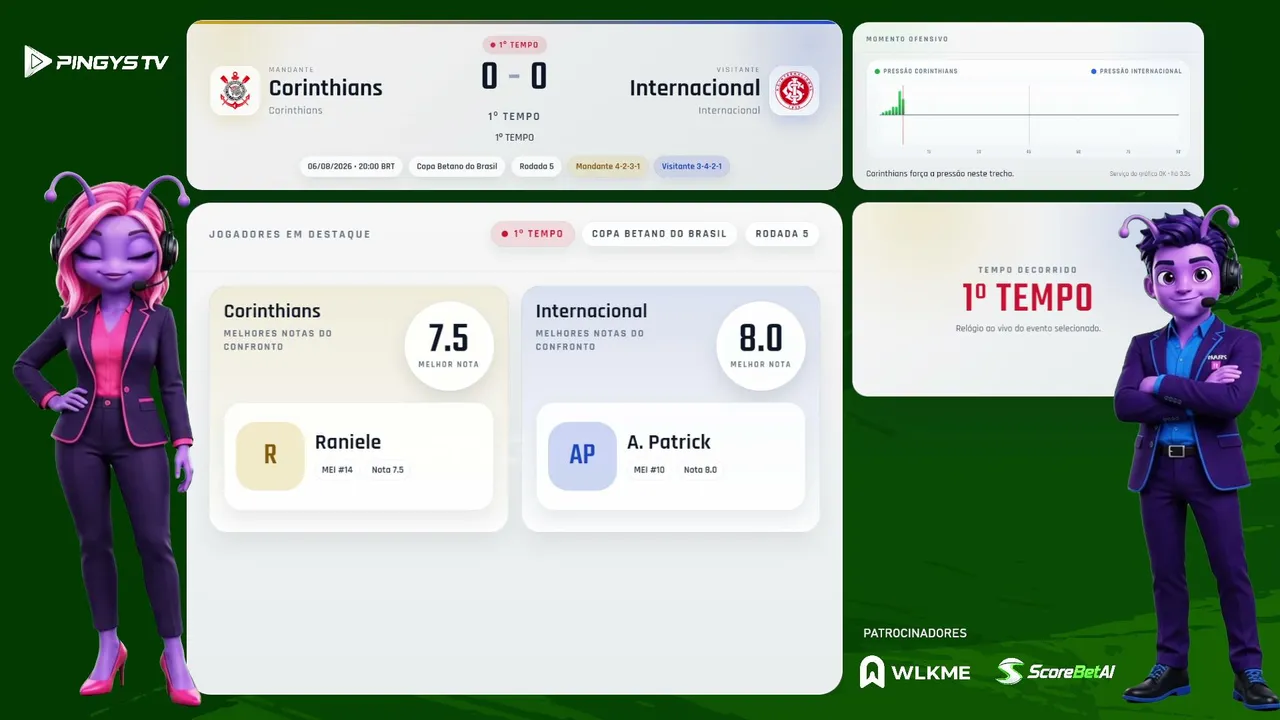This screenshot has width=1280, height=720.
Task: Click "Corinthians força a pressão neste trecho." caption
Action: [940, 174]
